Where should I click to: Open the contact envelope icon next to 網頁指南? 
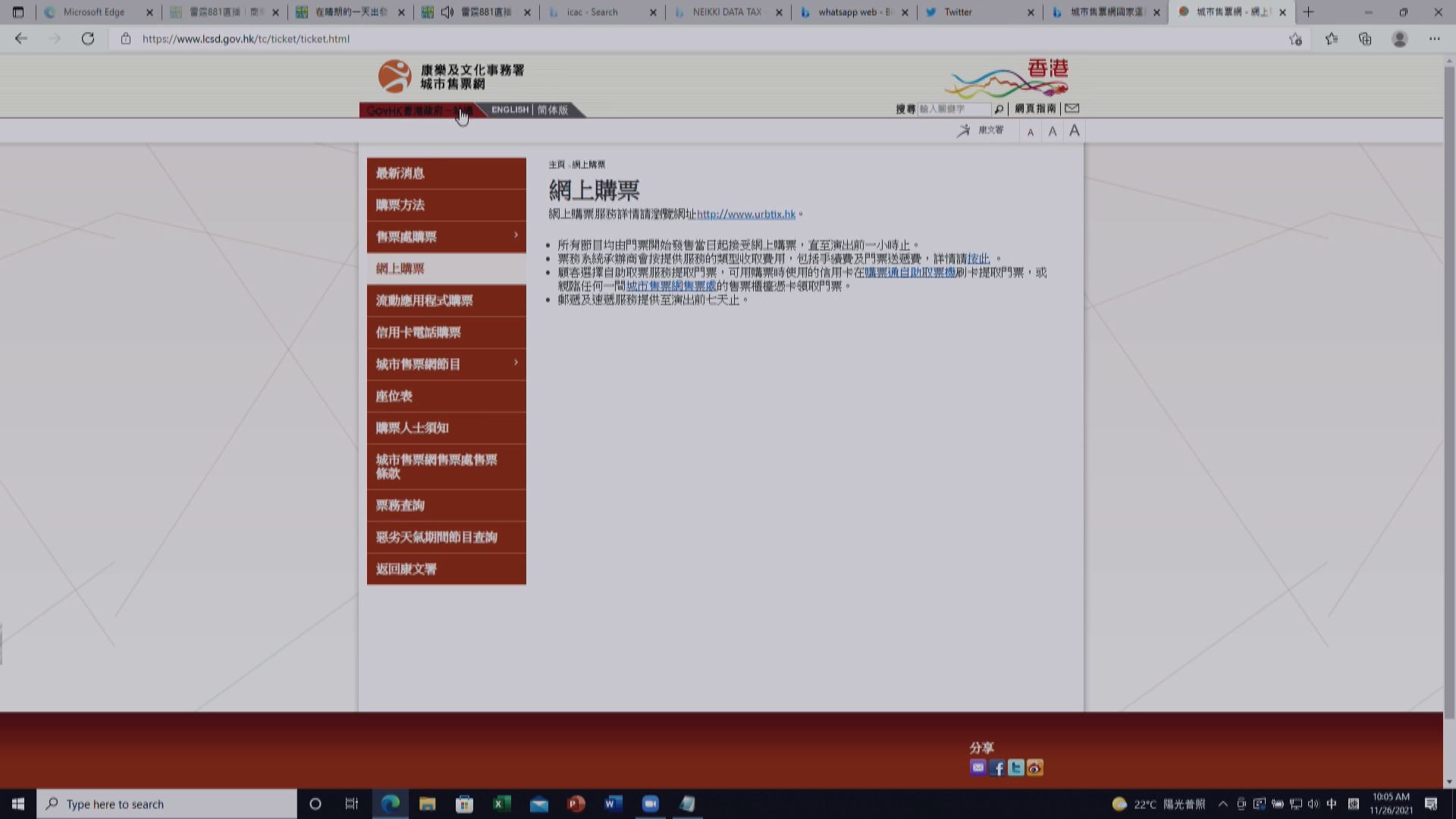pos(1072,108)
